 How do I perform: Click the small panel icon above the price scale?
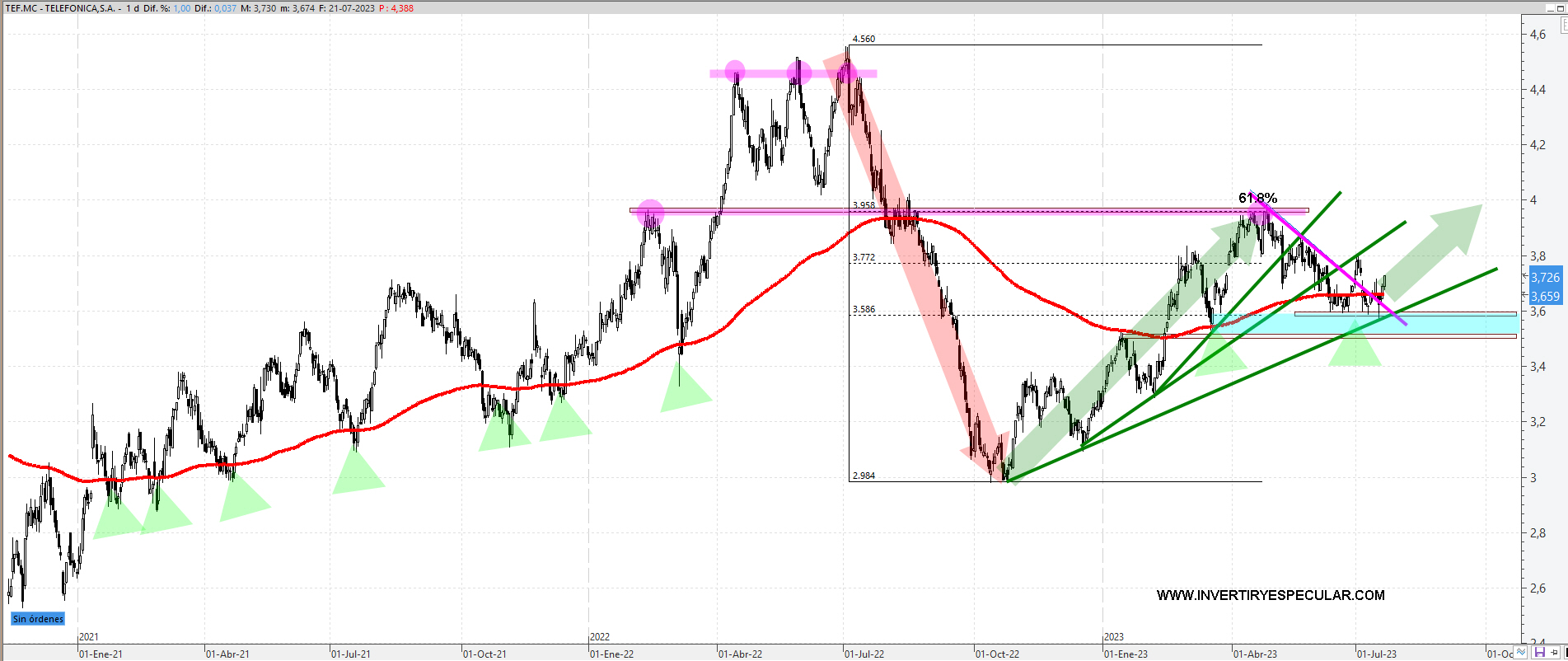pyautogui.click(x=1563, y=26)
